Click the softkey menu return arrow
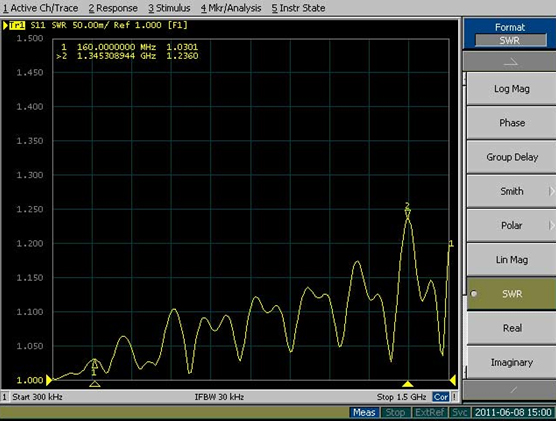Viewport: 556px width, 421px height. [x=510, y=62]
